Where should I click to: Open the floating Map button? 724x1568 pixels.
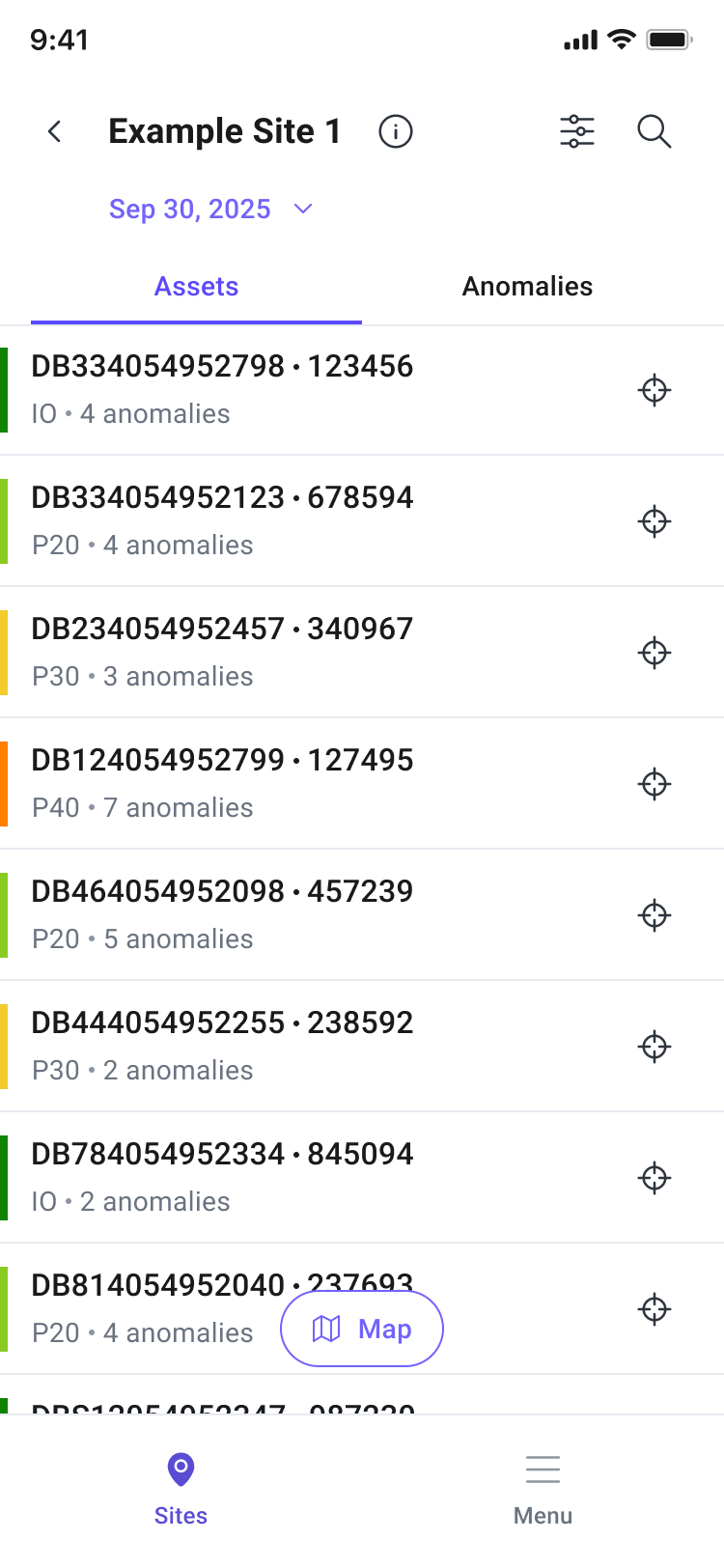(362, 1330)
